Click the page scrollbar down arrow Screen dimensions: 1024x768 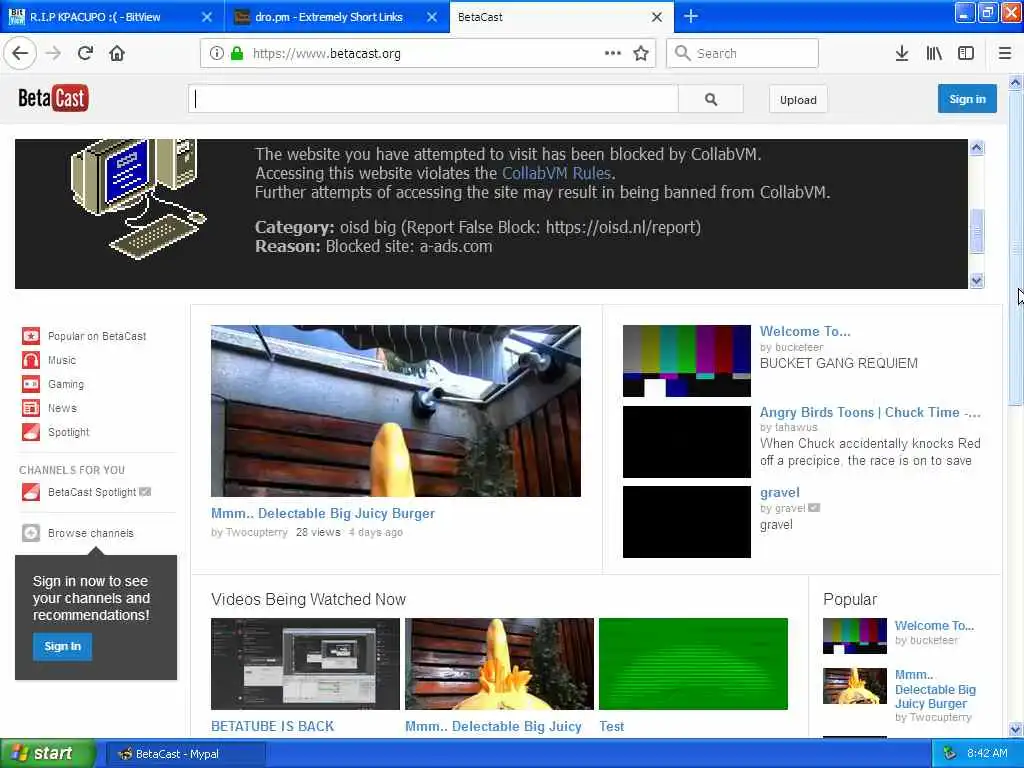tap(1016, 729)
